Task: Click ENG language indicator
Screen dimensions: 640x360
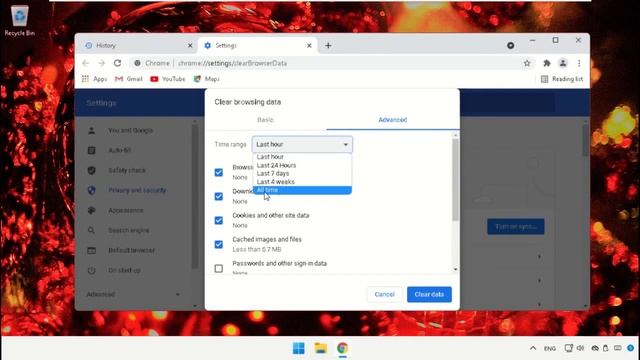Action: [550, 349]
